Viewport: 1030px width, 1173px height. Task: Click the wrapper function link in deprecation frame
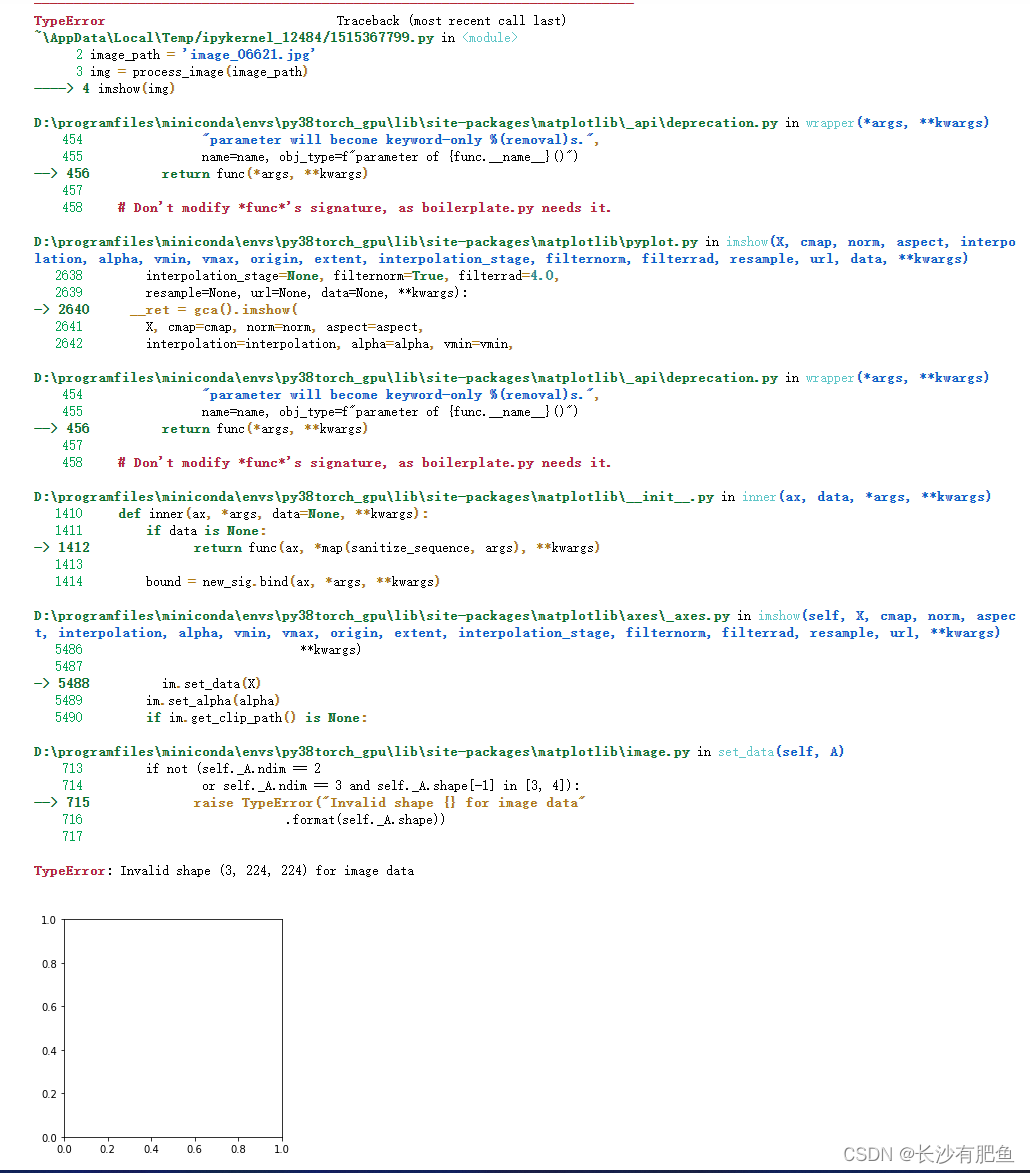point(831,122)
